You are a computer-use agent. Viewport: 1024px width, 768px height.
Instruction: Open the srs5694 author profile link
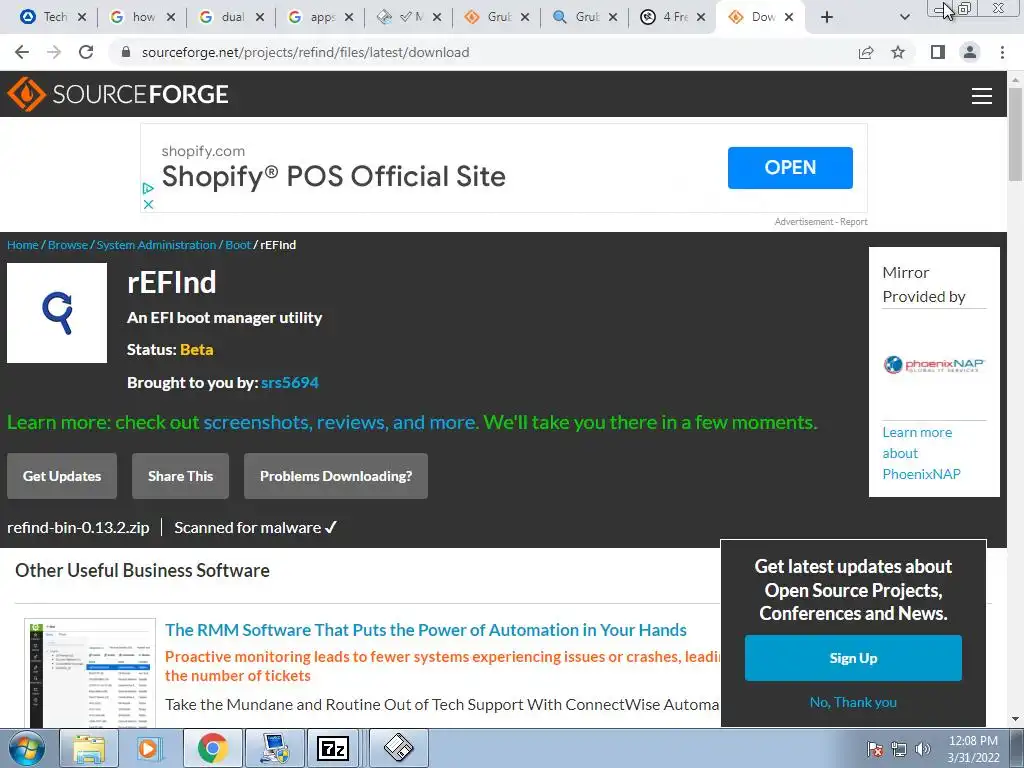pyautogui.click(x=289, y=383)
